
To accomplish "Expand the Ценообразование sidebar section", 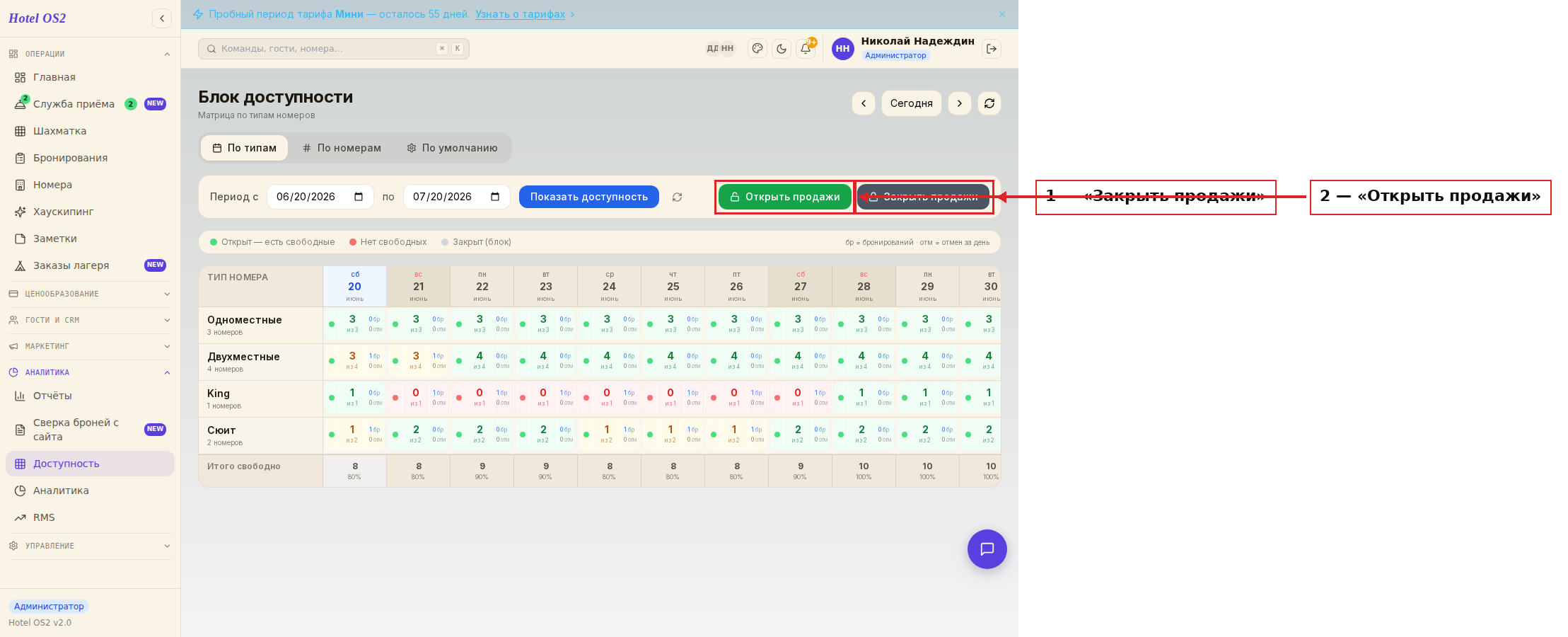I will (x=90, y=294).
